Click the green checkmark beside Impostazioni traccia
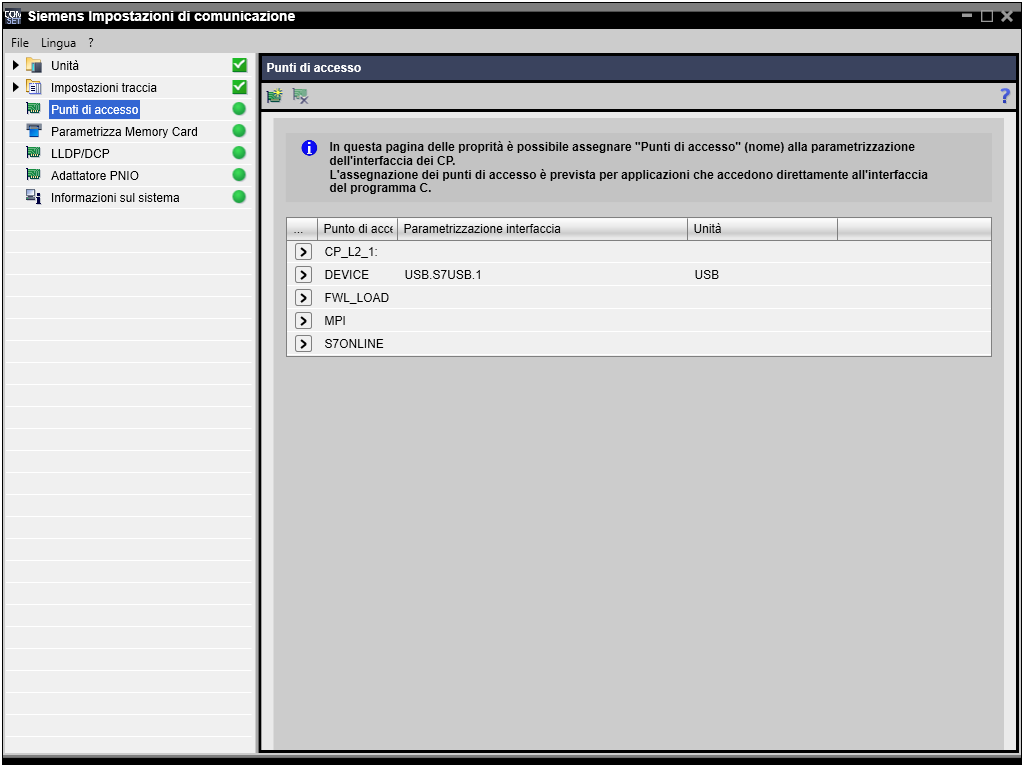The image size is (1024, 767). pyautogui.click(x=240, y=87)
